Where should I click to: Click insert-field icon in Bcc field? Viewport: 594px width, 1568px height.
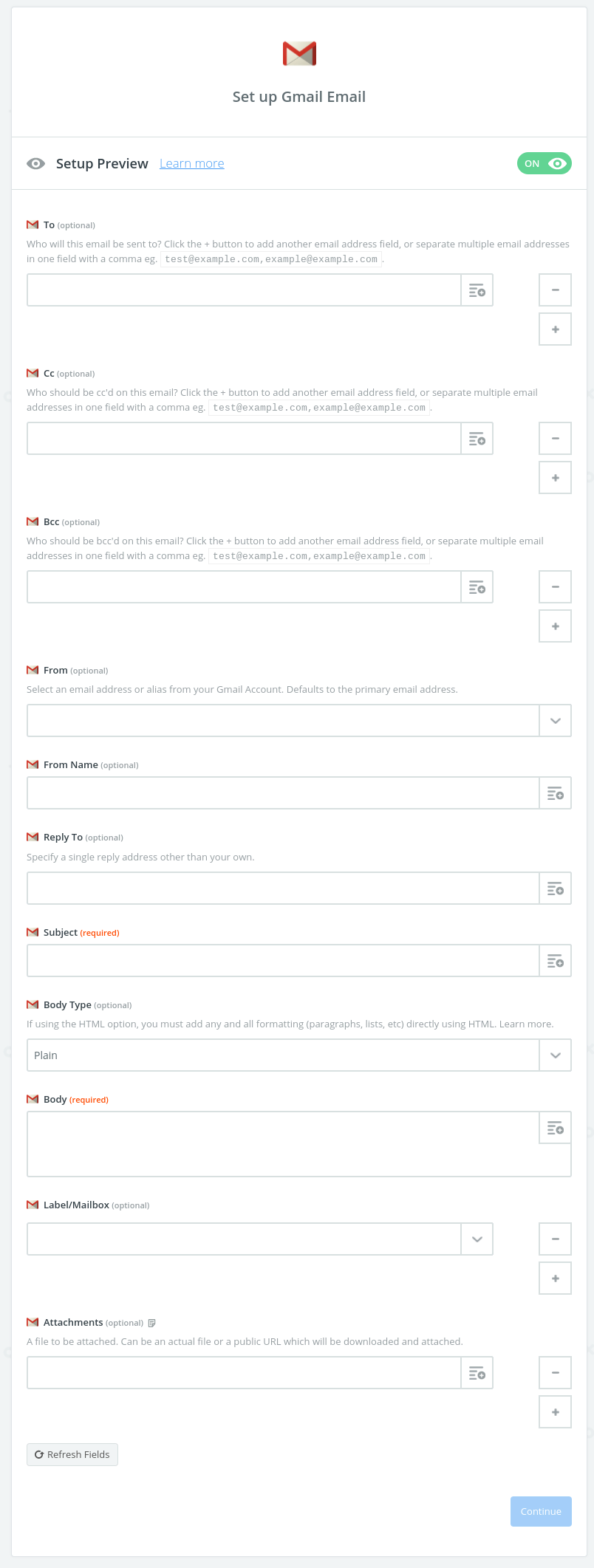(477, 587)
